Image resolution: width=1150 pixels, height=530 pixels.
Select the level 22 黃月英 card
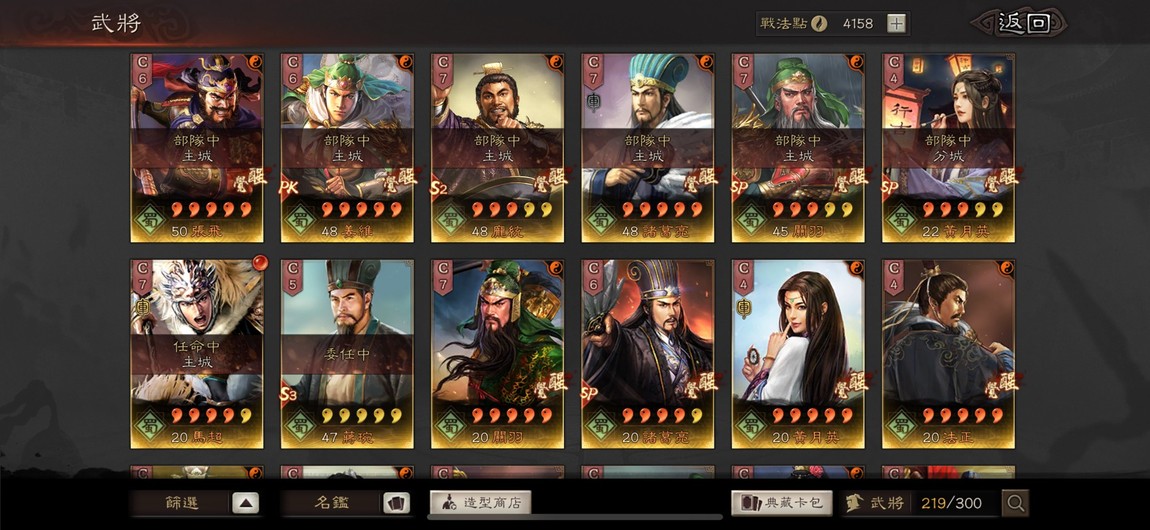pyautogui.click(x=948, y=148)
